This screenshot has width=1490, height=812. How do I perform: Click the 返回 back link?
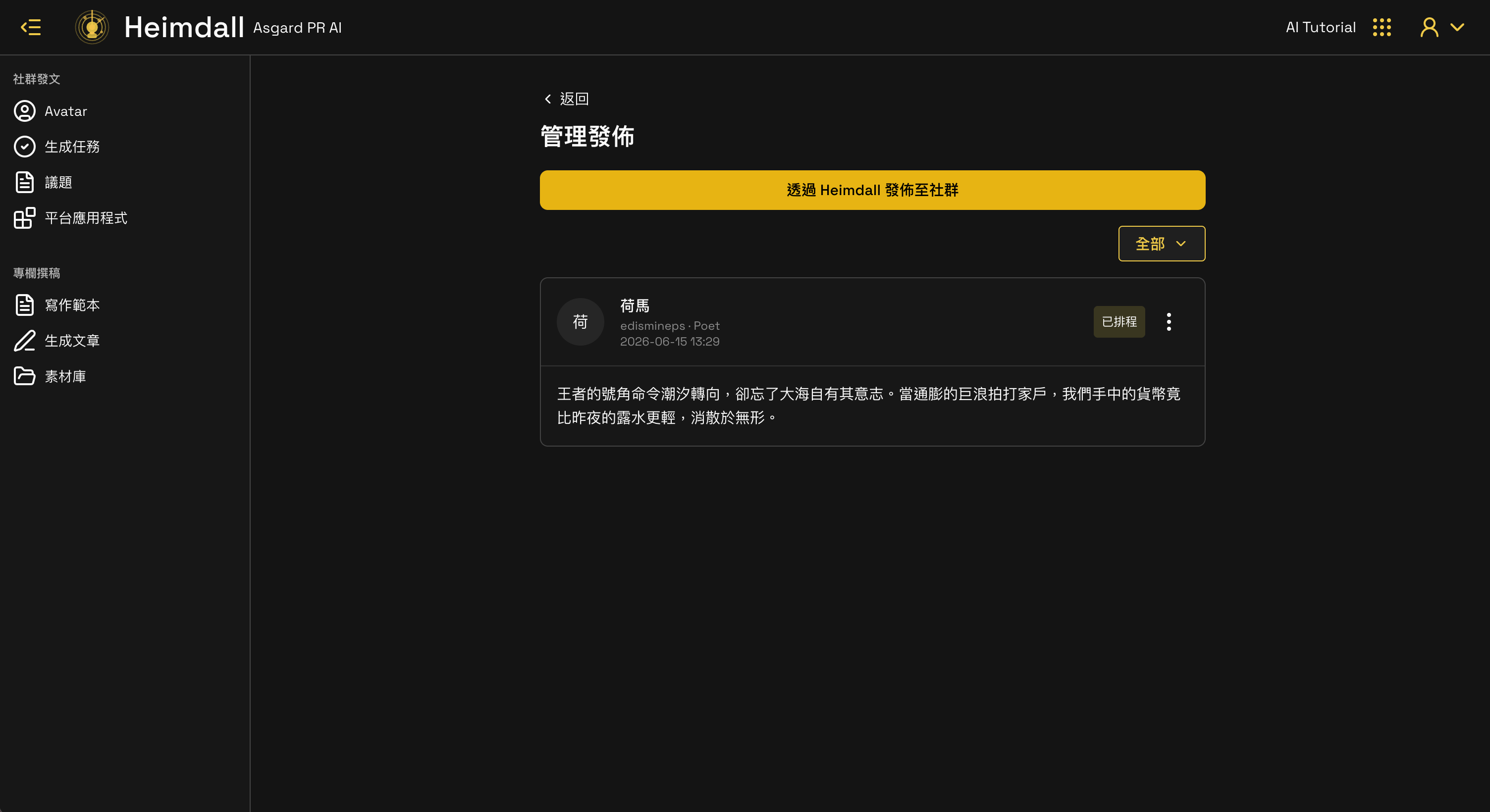[x=566, y=99]
